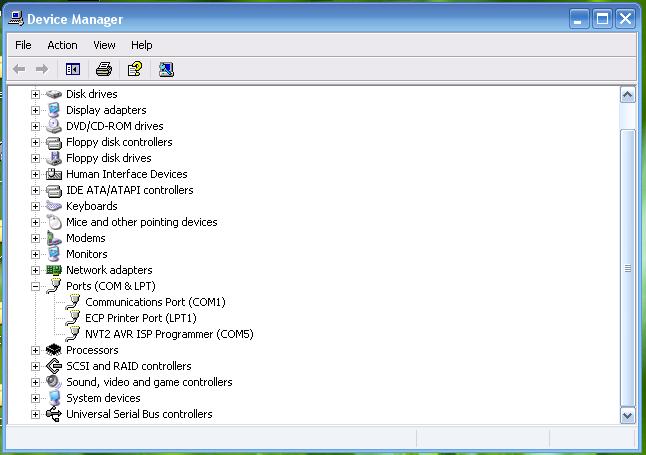This screenshot has width=646, height=455.
Task: Select ECP Printer Port (LPT1)
Action: (x=141, y=318)
